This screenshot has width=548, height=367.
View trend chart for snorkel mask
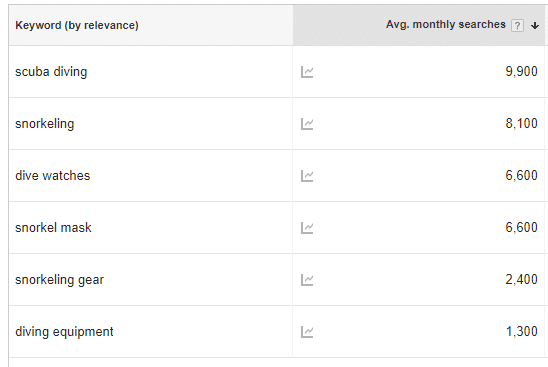[x=307, y=228]
